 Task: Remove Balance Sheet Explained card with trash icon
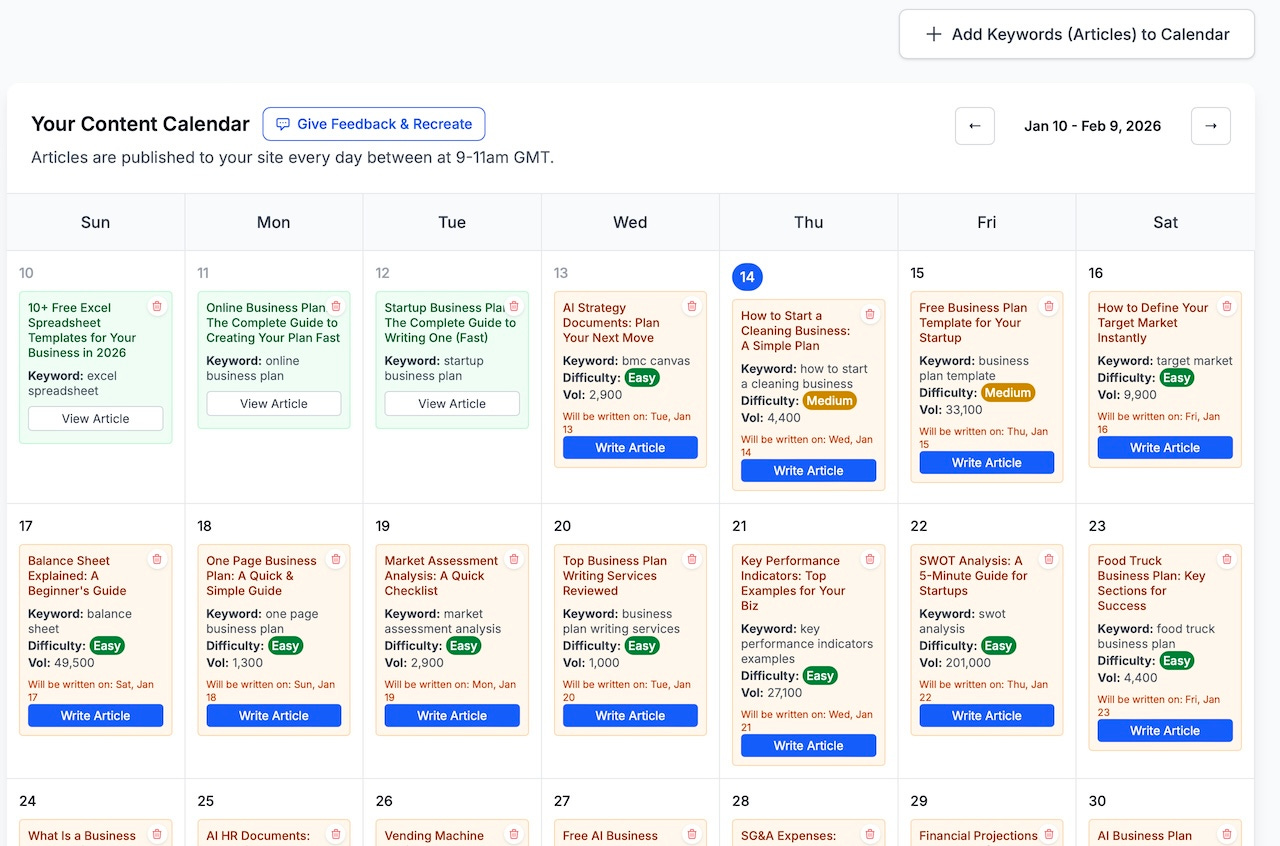pos(157,559)
